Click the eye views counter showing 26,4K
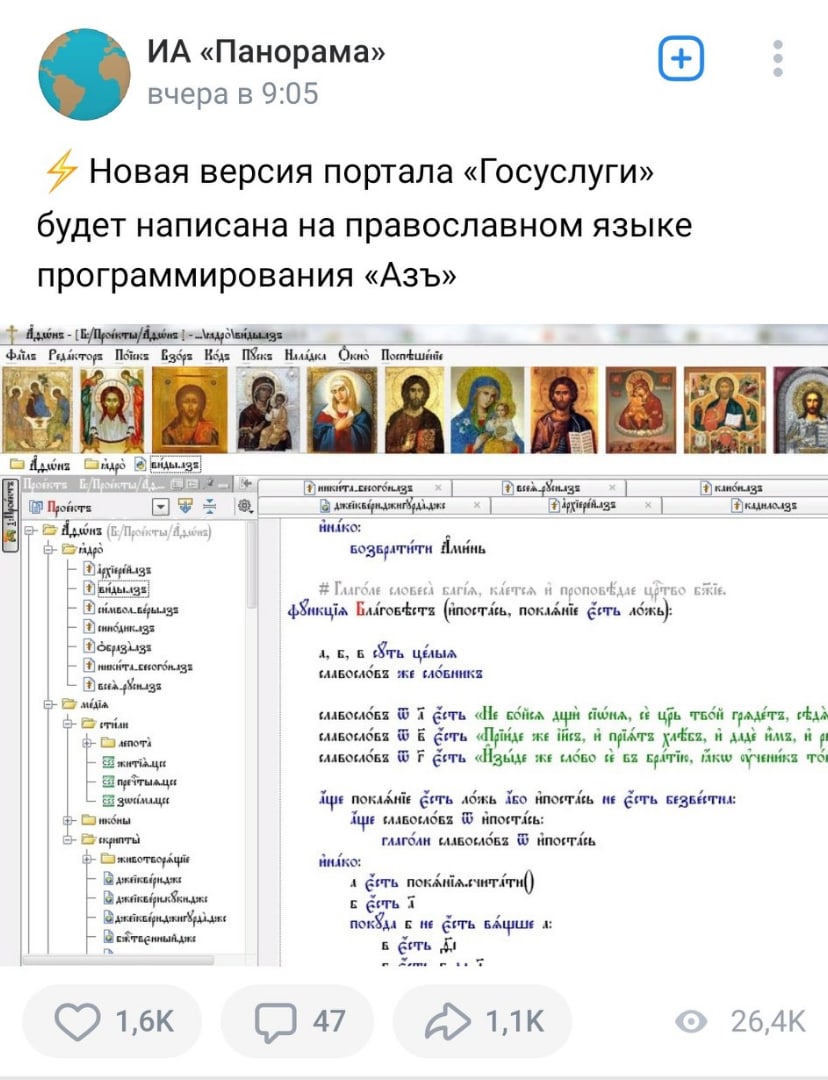 (x=740, y=1021)
